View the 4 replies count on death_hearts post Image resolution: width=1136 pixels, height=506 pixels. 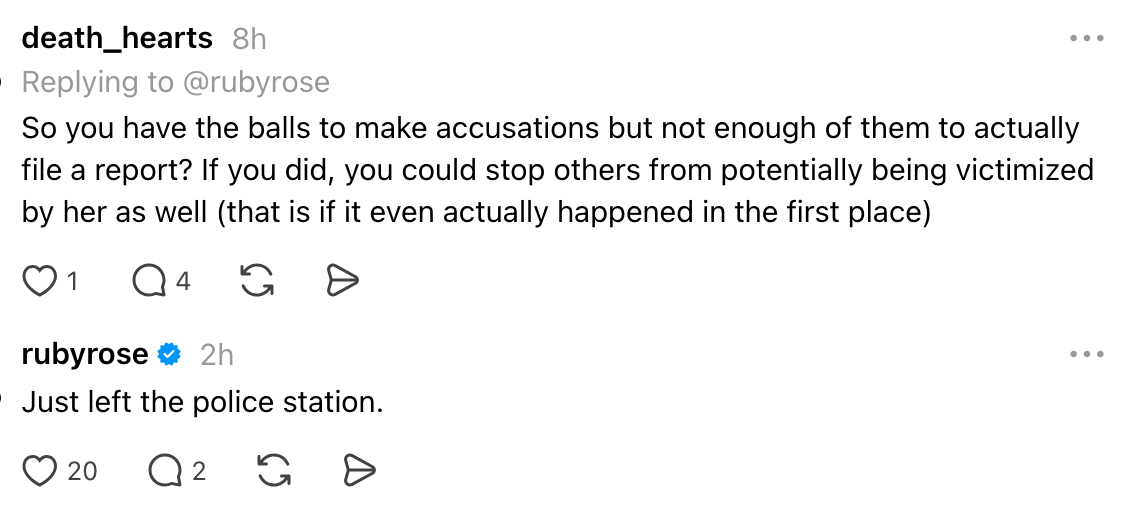pos(183,282)
